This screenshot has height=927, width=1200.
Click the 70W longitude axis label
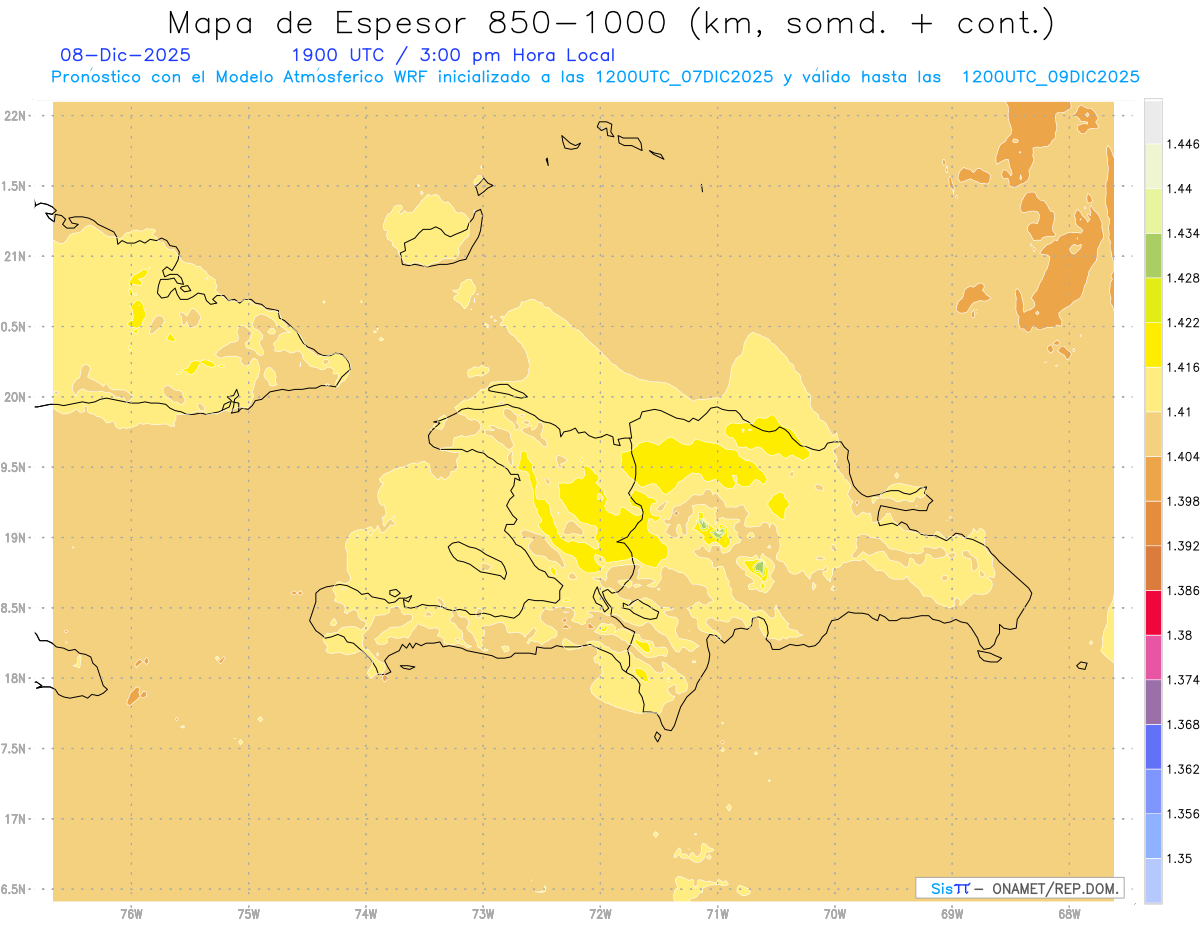pos(835,914)
